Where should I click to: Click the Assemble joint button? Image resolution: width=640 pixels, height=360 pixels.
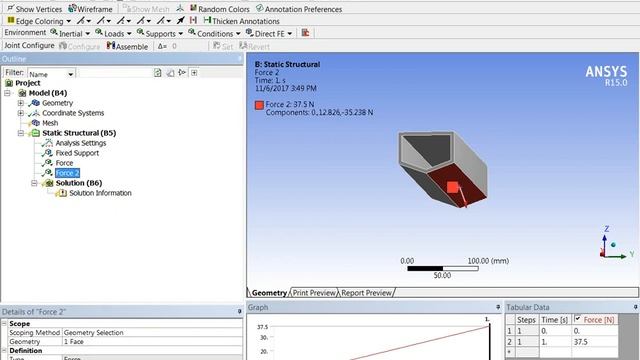click(x=127, y=46)
